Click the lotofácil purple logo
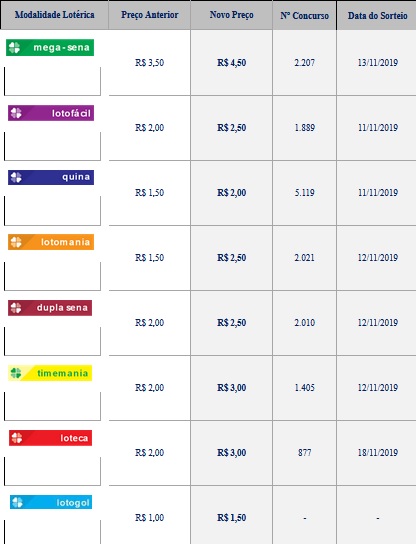This screenshot has height=544, width=416. tap(51, 113)
